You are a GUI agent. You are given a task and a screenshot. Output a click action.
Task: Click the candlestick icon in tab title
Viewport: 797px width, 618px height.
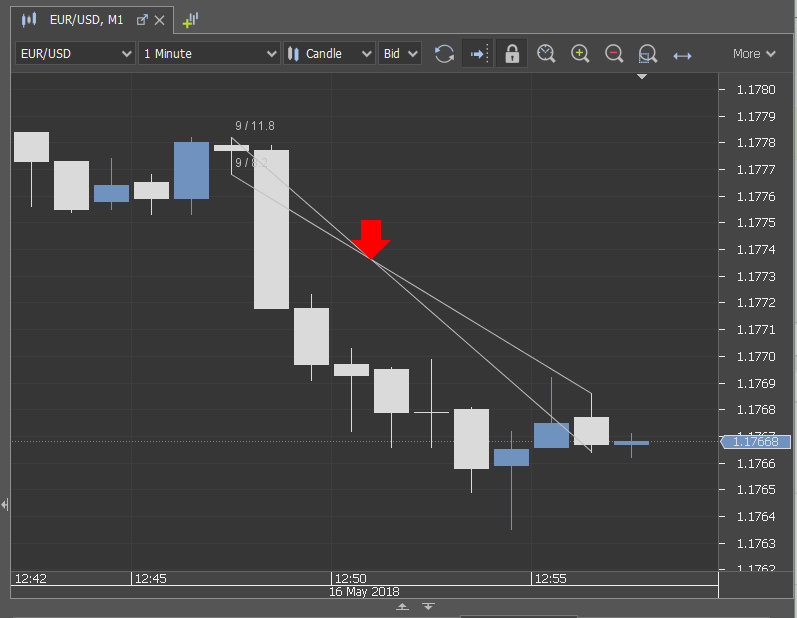click(29, 20)
